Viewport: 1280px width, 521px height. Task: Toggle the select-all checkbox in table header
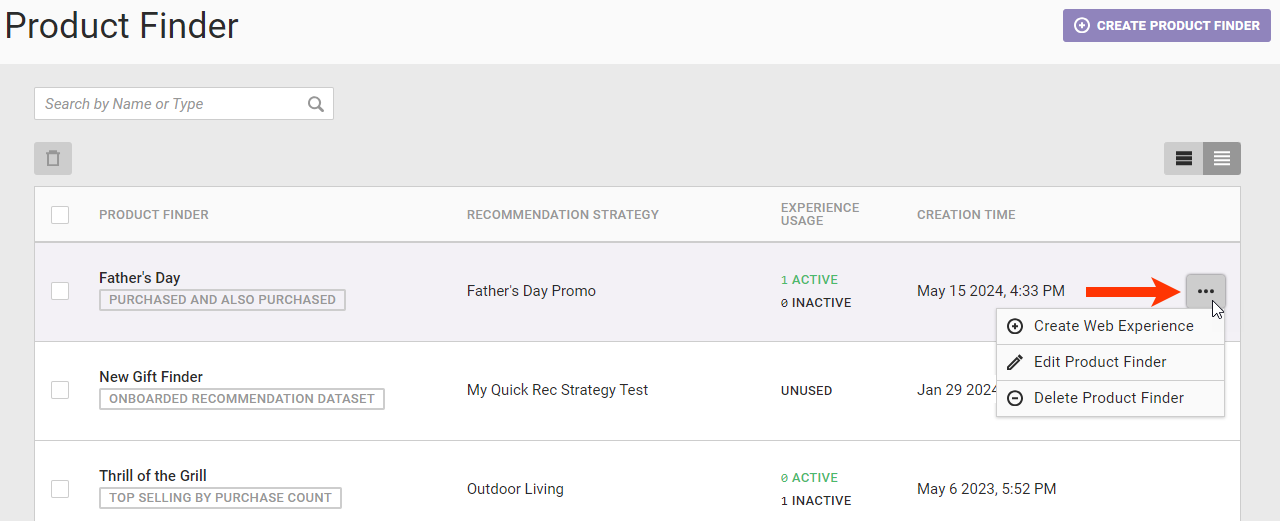(60, 215)
